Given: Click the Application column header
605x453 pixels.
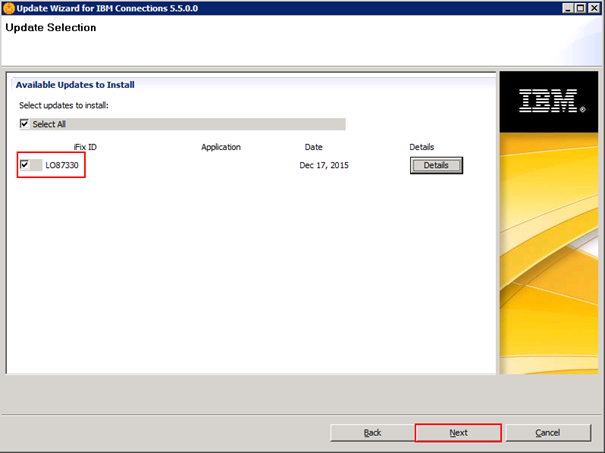Looking at the screenshot, I should pos(221,147).
